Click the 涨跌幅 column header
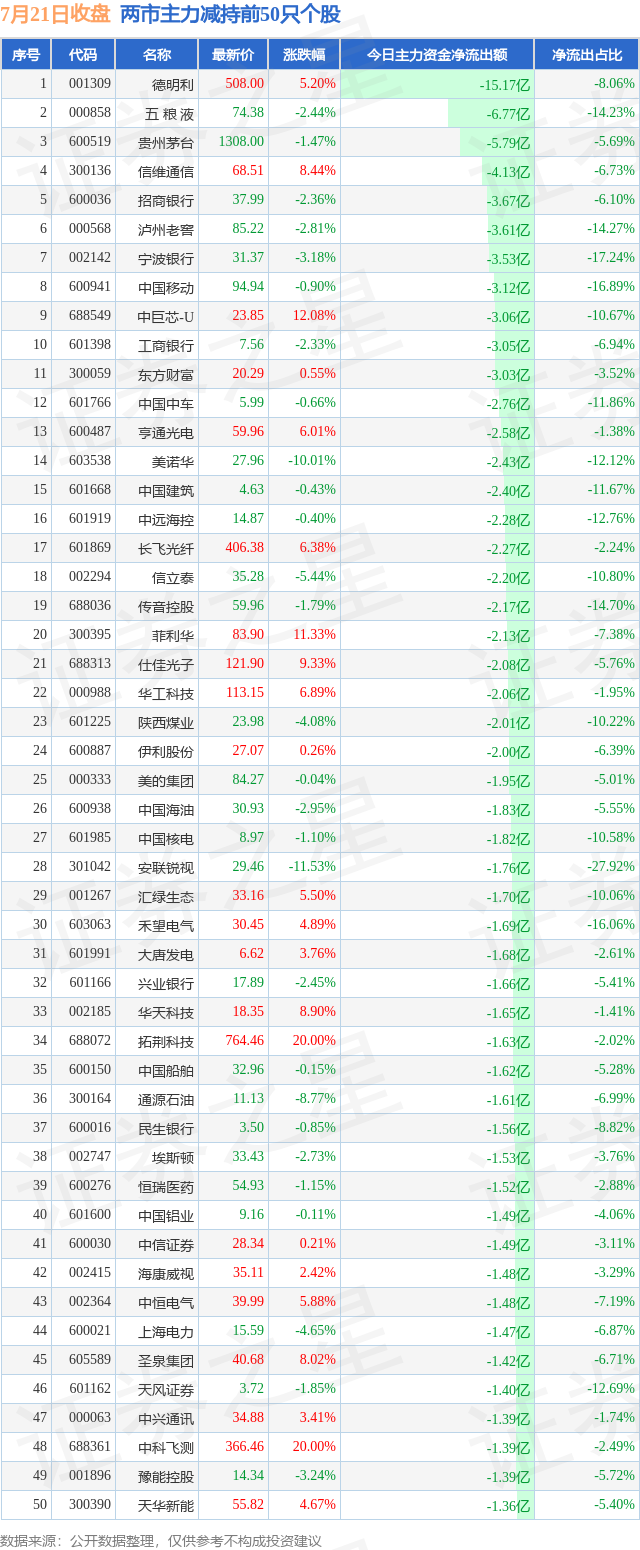 [x=304, y=55]
